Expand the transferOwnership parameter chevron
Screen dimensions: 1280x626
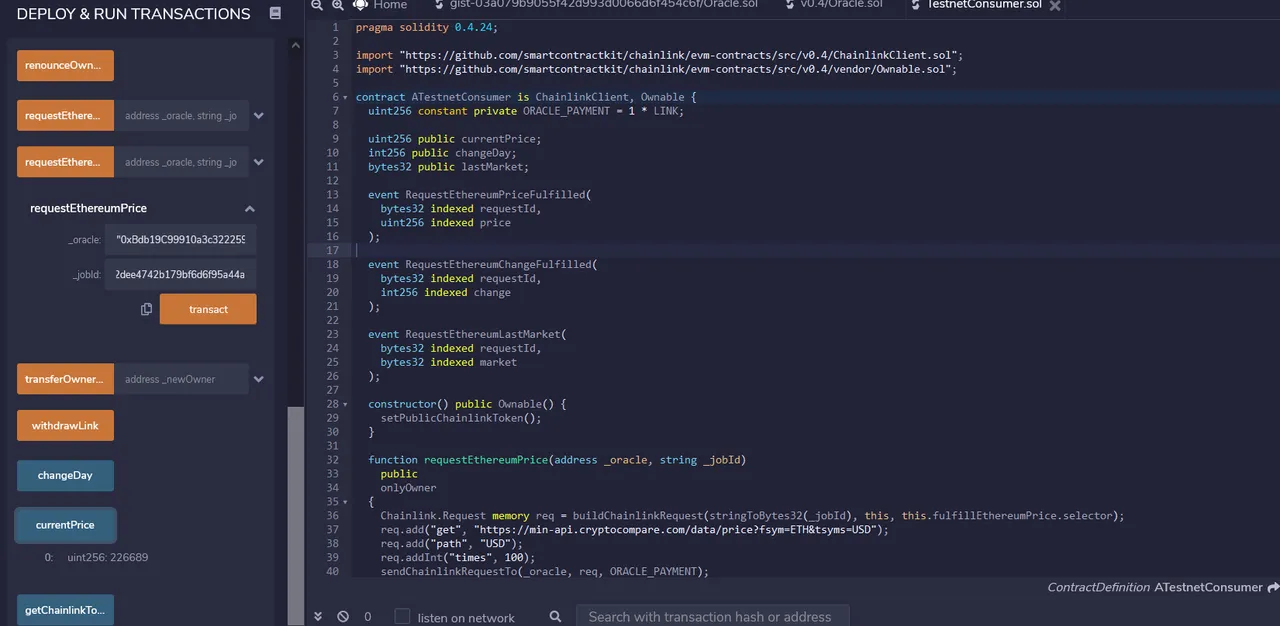[x=259, y=379]
